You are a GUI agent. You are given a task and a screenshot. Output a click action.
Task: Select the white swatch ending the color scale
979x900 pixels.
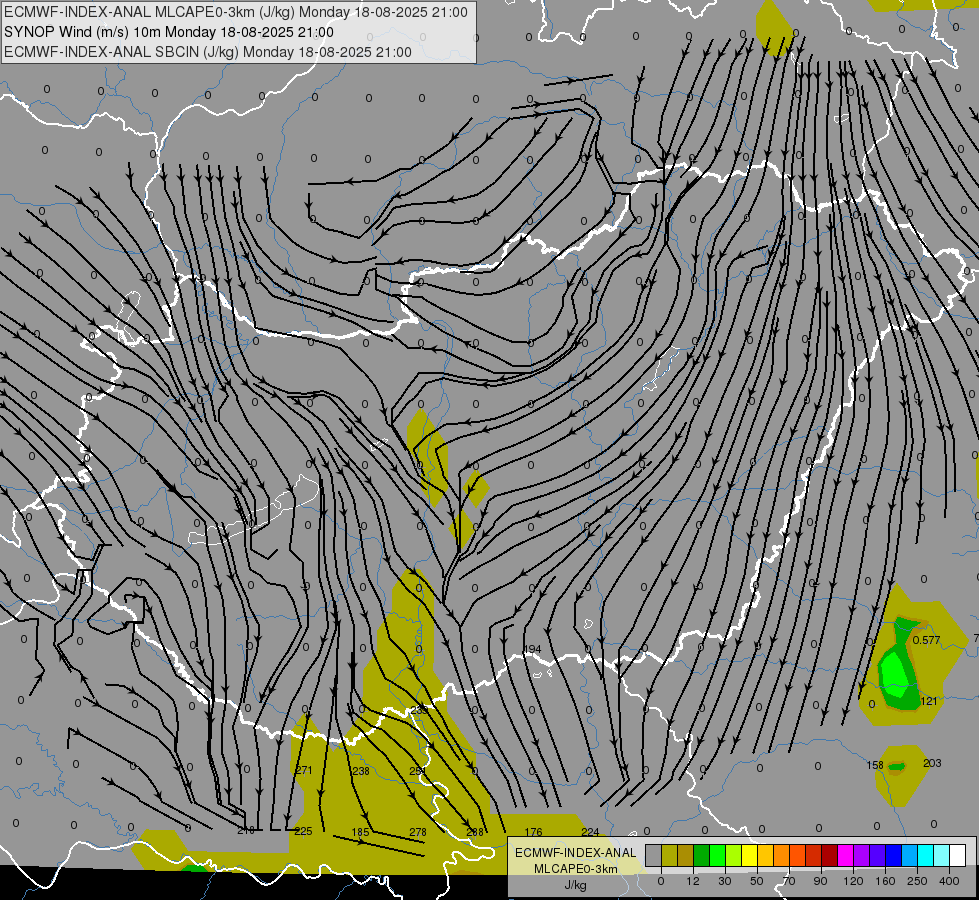pyautogui.click(x=957, y=855)
